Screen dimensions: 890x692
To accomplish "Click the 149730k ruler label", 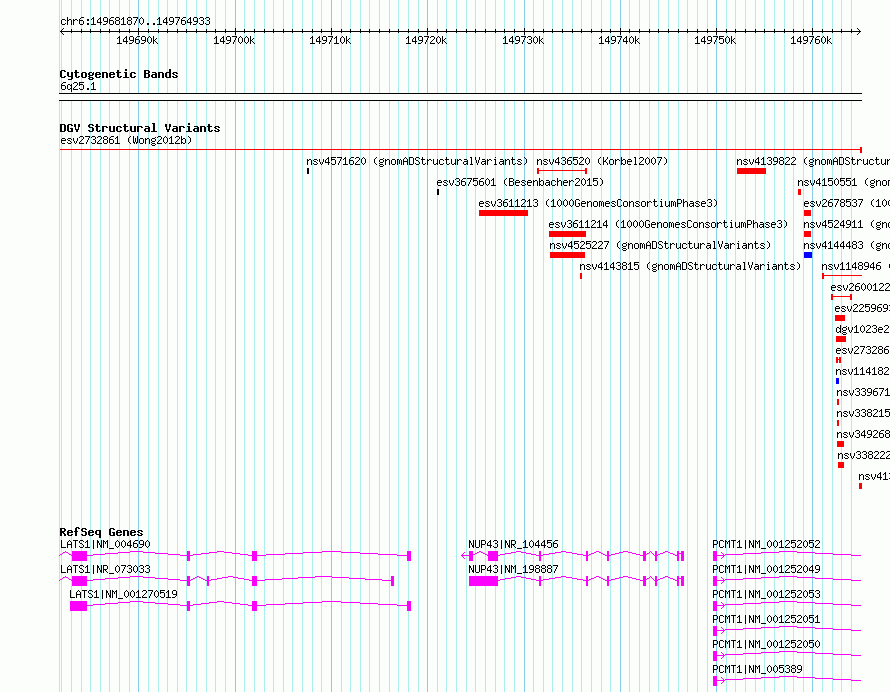I will coord(523,40).
